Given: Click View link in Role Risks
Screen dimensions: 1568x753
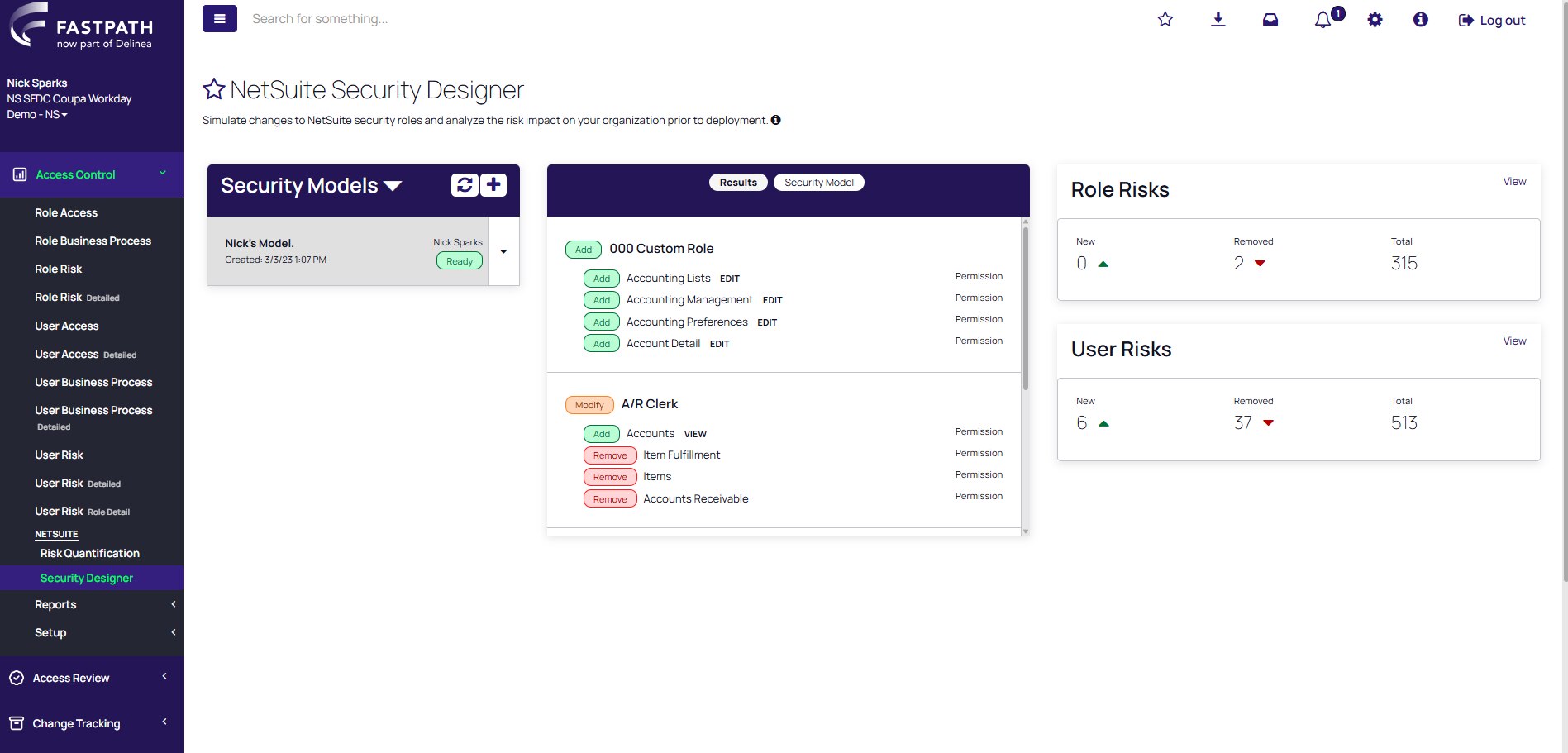Looking at the screenshot, I should [1514, 181].
